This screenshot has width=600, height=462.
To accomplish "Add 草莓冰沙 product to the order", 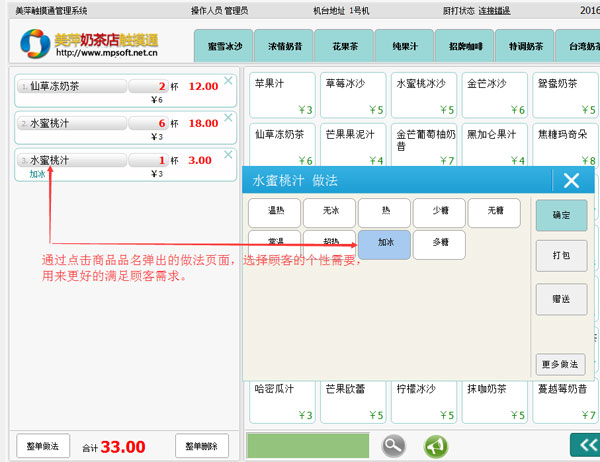I will coord(353,95).
